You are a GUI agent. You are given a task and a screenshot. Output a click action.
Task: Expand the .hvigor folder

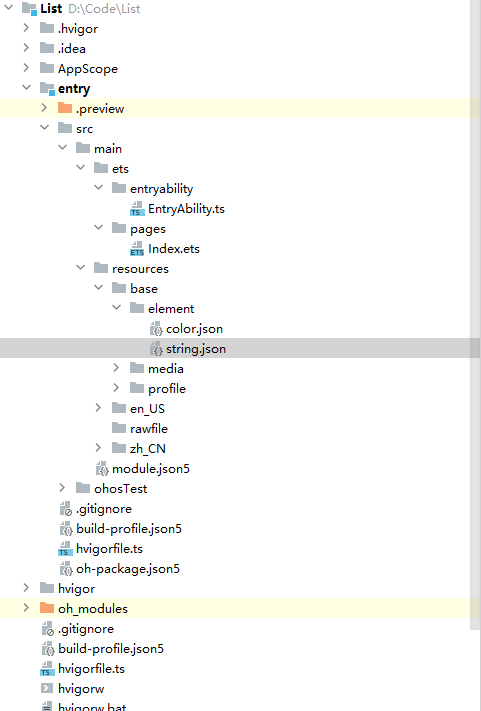click(x=26, y=28)
